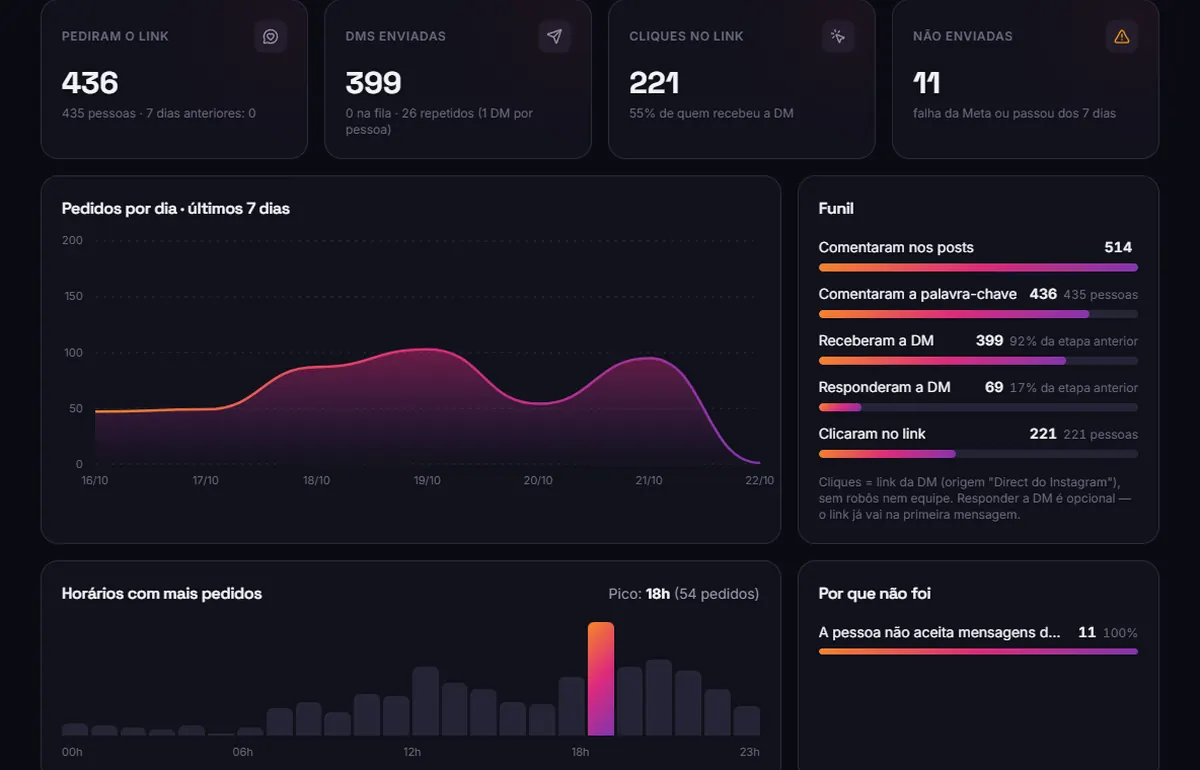Click the chat bubble icon on Pediram o link card
1200x770 pixels.
coord(270,37)
